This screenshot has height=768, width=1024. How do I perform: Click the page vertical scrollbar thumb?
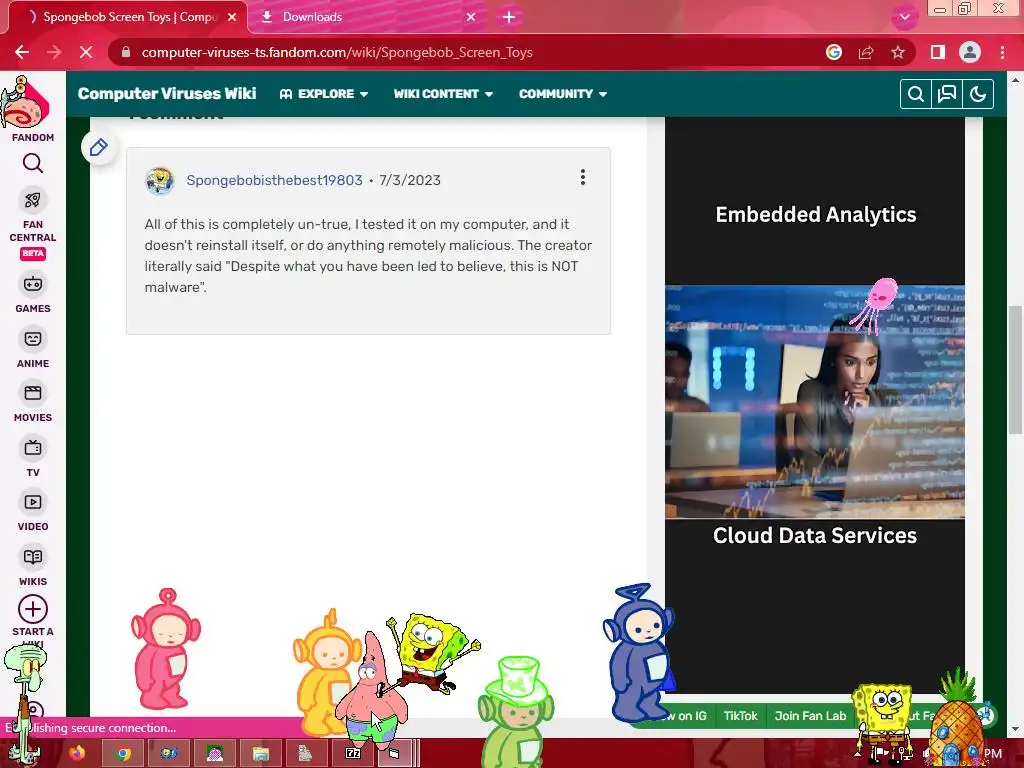pos(1015,370)
